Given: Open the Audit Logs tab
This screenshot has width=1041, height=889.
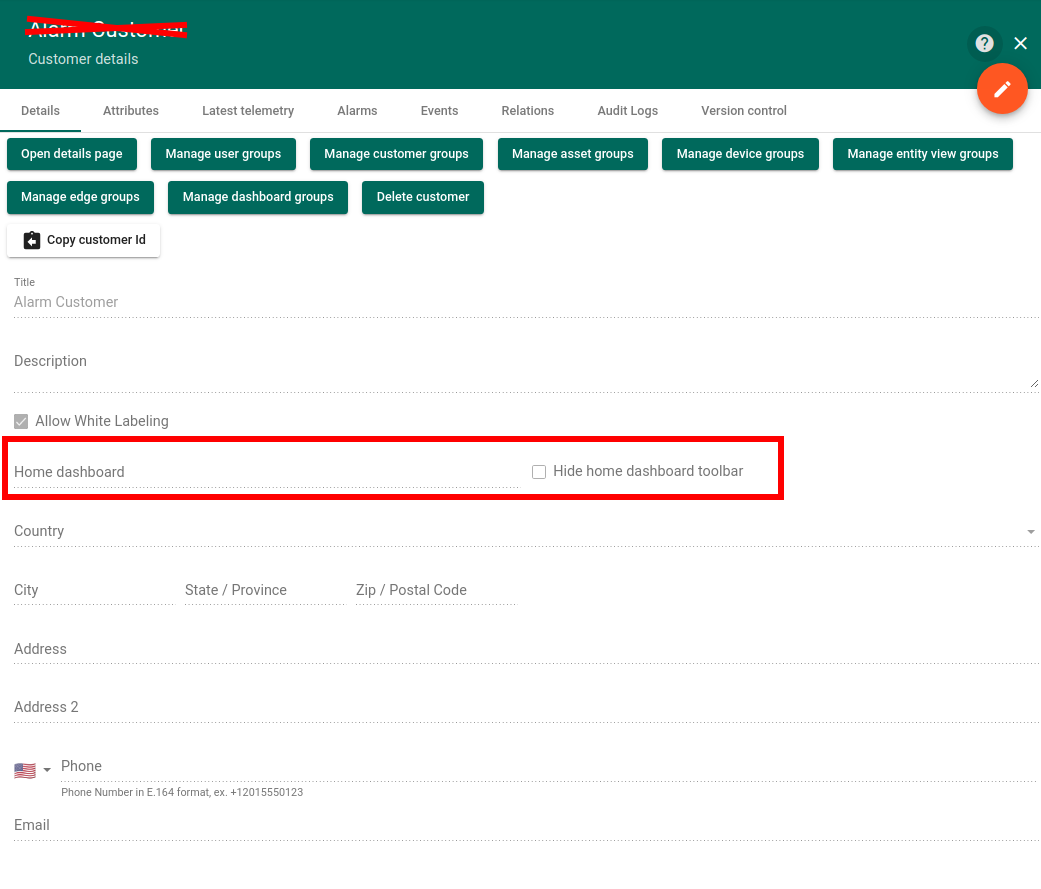Looking at the screenshot, I should click(627, 111).
